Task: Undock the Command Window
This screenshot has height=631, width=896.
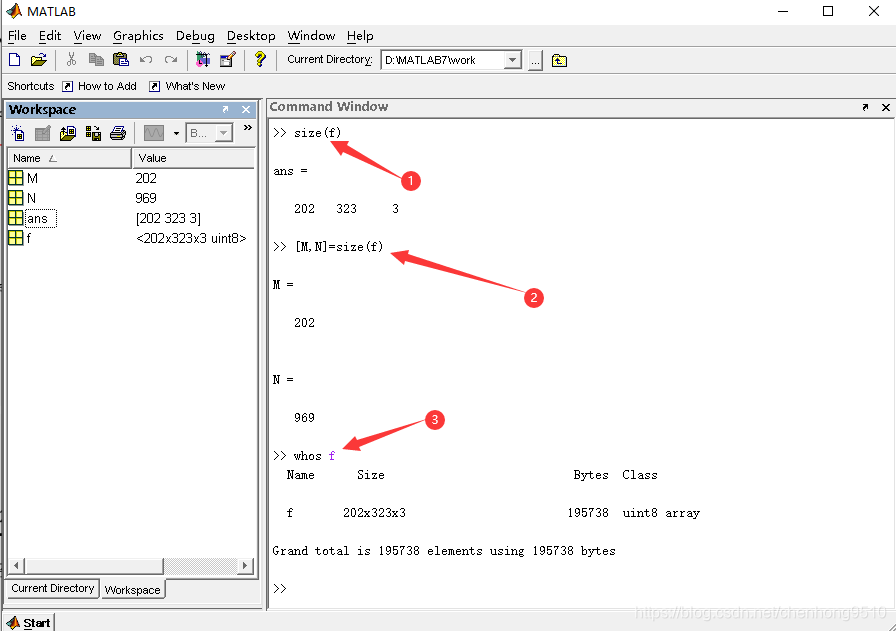Action: [866, 107]
